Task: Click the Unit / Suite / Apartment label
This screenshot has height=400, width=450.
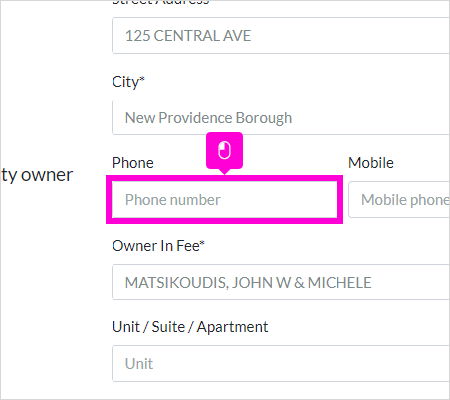Action: (x=190, y=327)
